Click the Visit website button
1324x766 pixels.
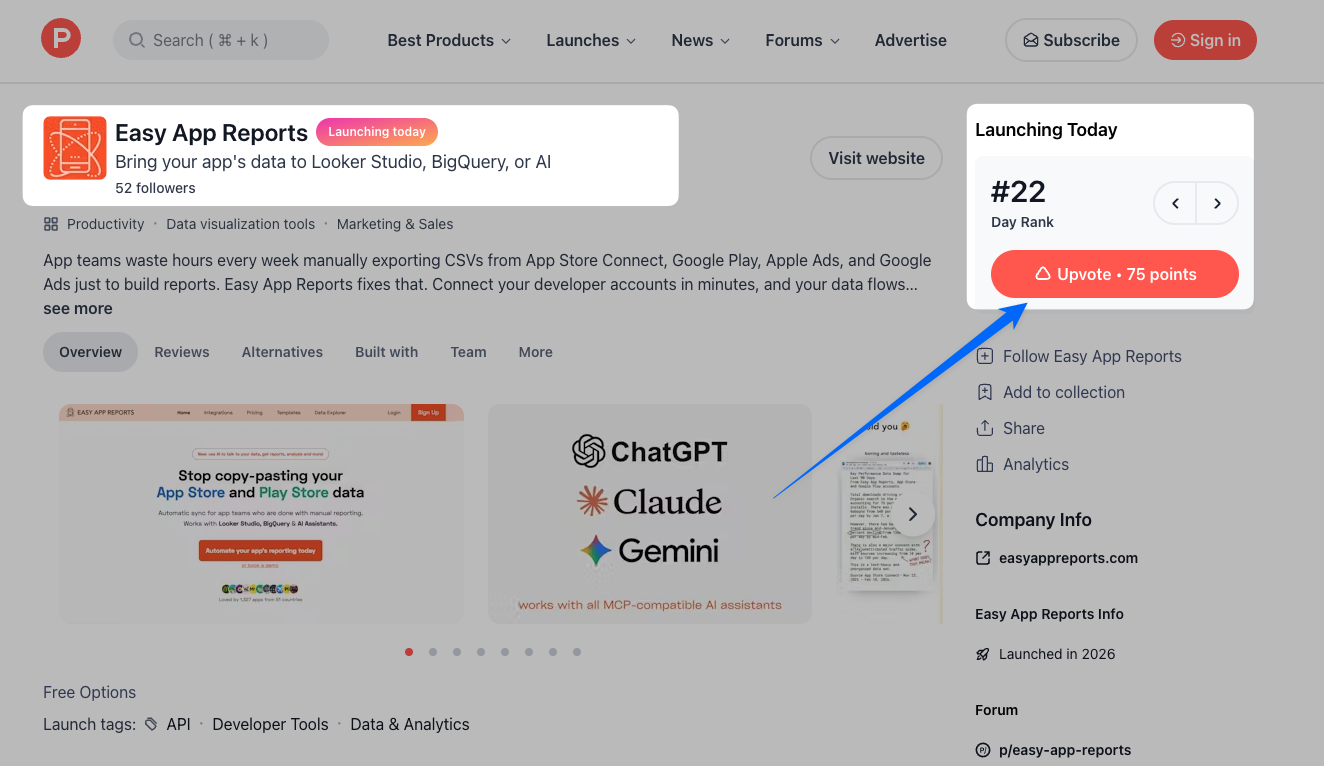(876, 158)
